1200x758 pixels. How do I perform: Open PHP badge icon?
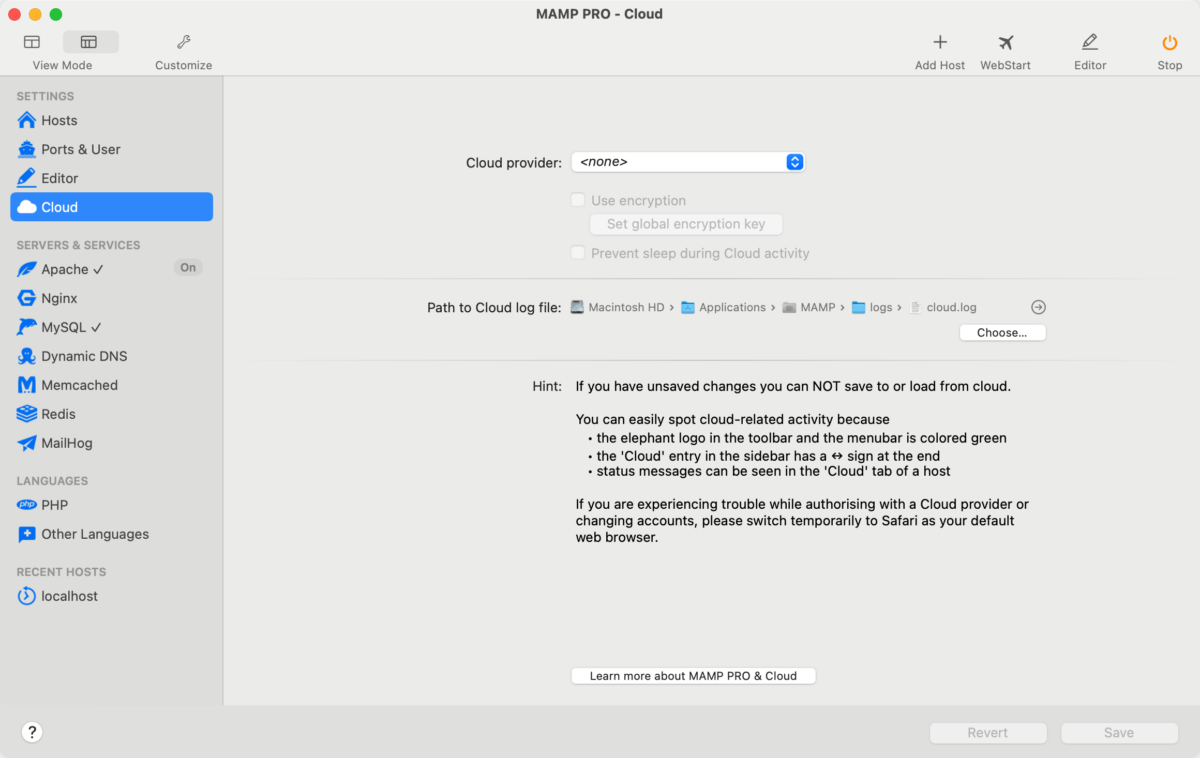(27, 505)
